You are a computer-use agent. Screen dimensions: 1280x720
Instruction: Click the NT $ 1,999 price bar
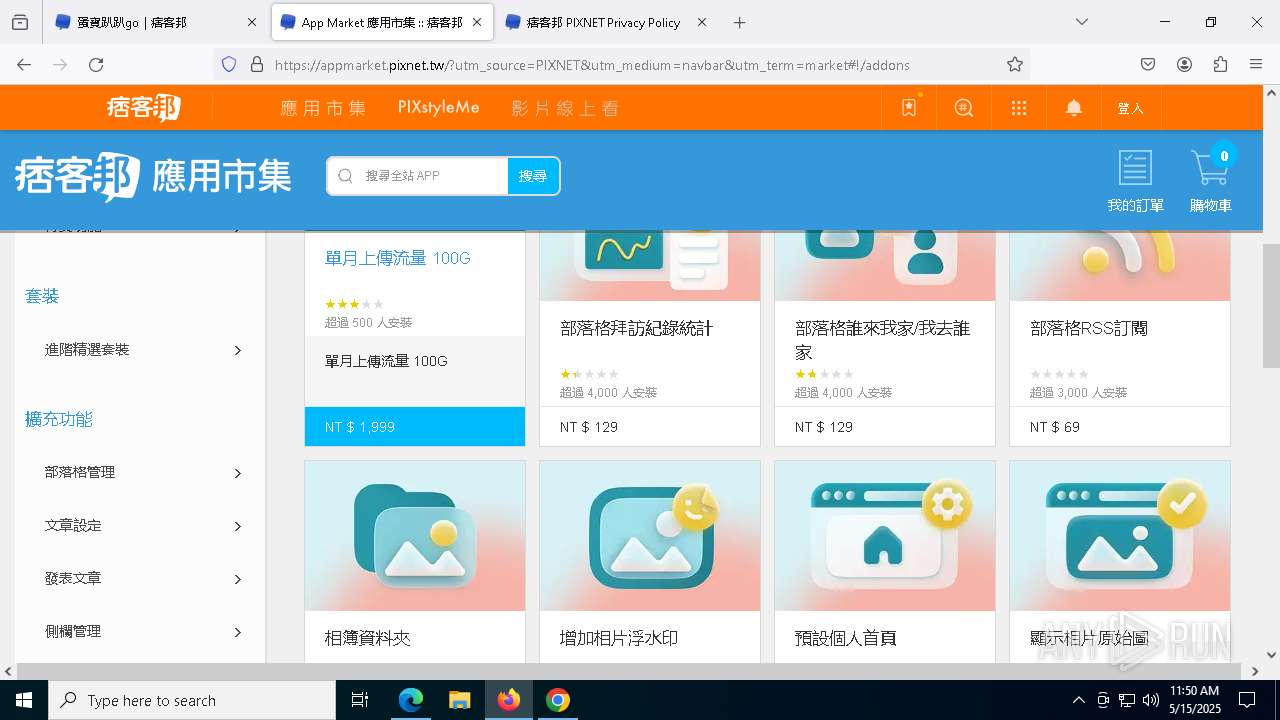tap(415, 427)
